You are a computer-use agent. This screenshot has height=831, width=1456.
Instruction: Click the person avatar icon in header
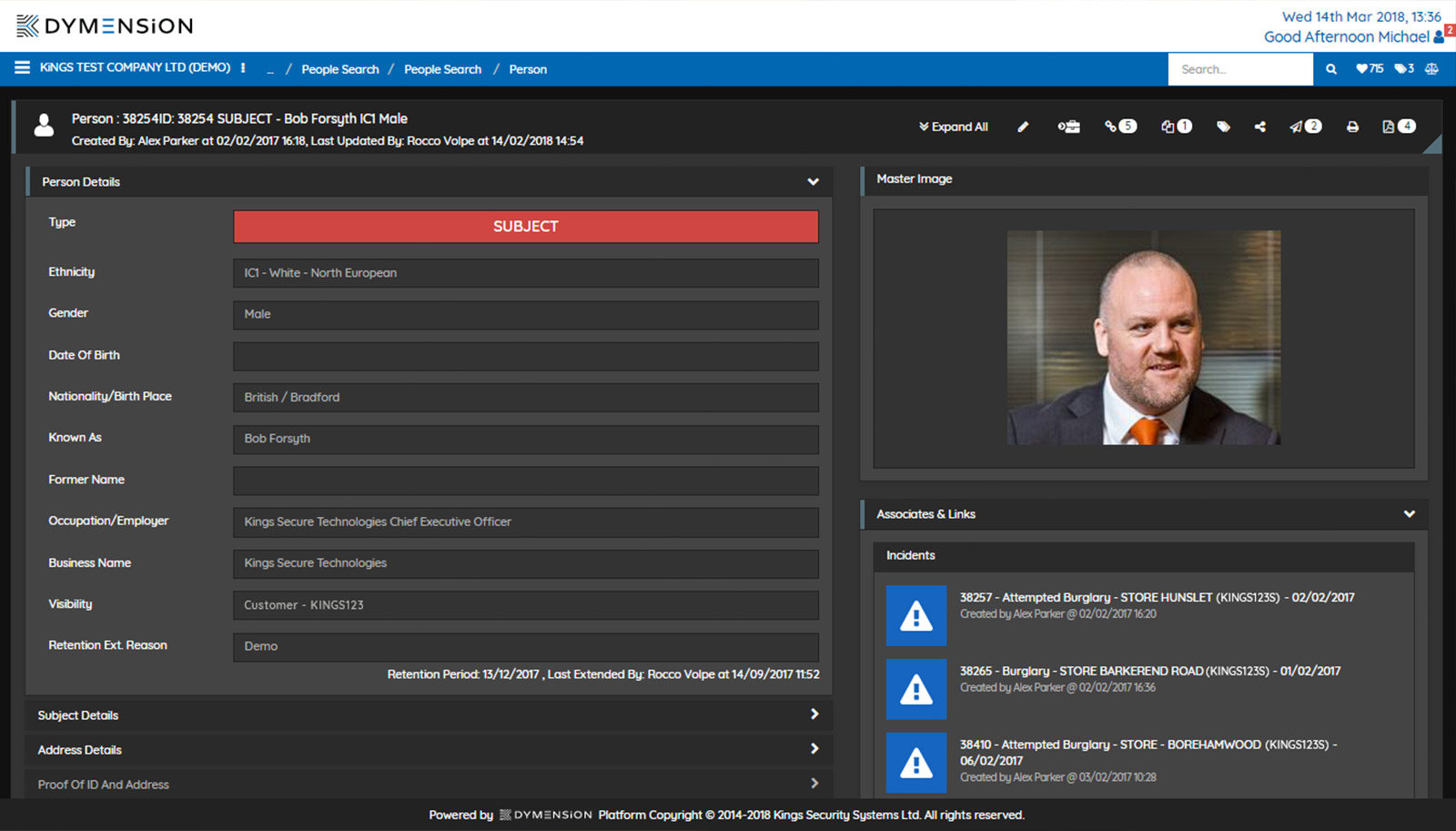pyautogui.click(x=44, y=127)
